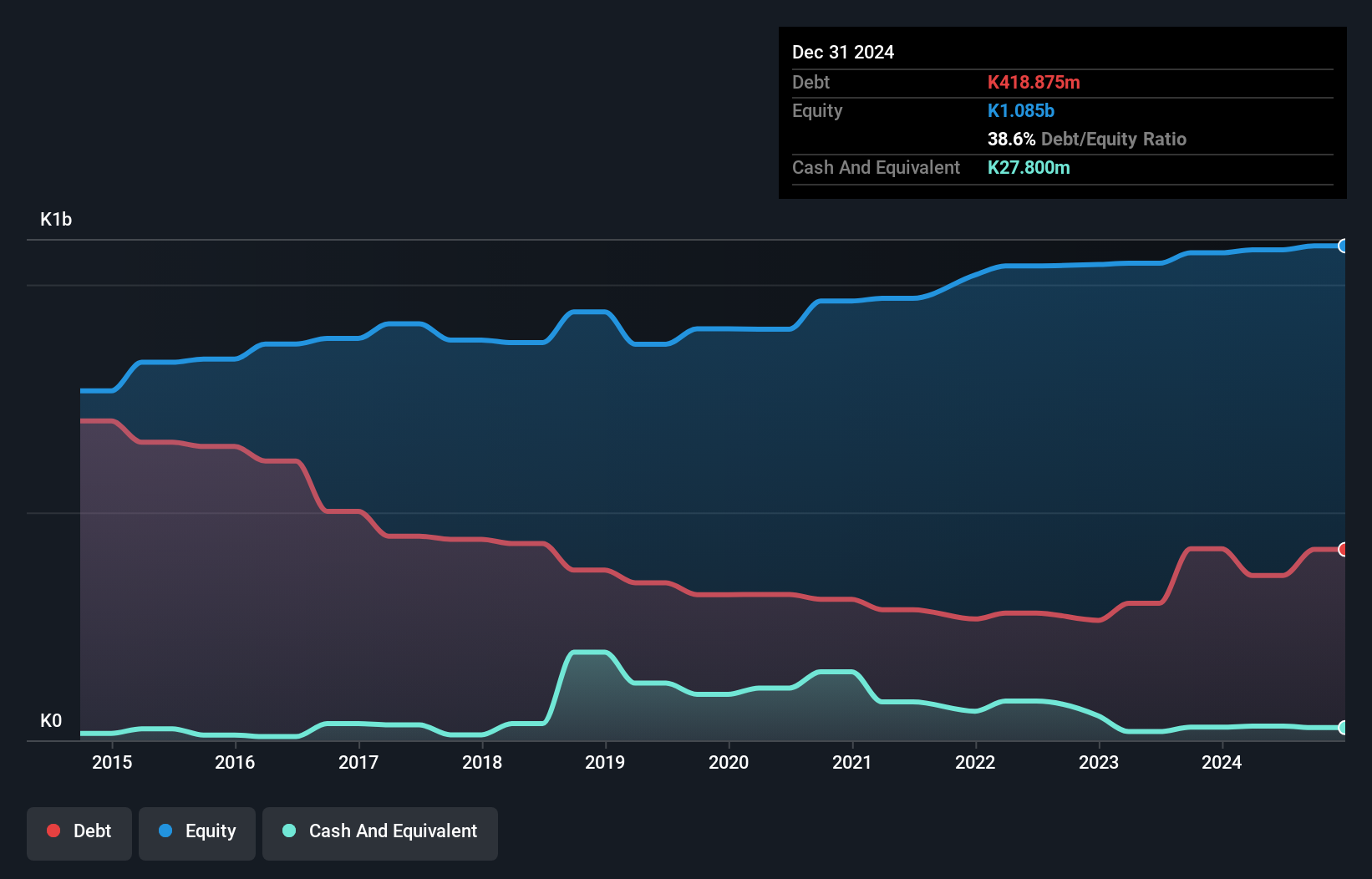1372x879 pixels.
Task: Toggle the Equity series legend button
Action: (197, 833)
